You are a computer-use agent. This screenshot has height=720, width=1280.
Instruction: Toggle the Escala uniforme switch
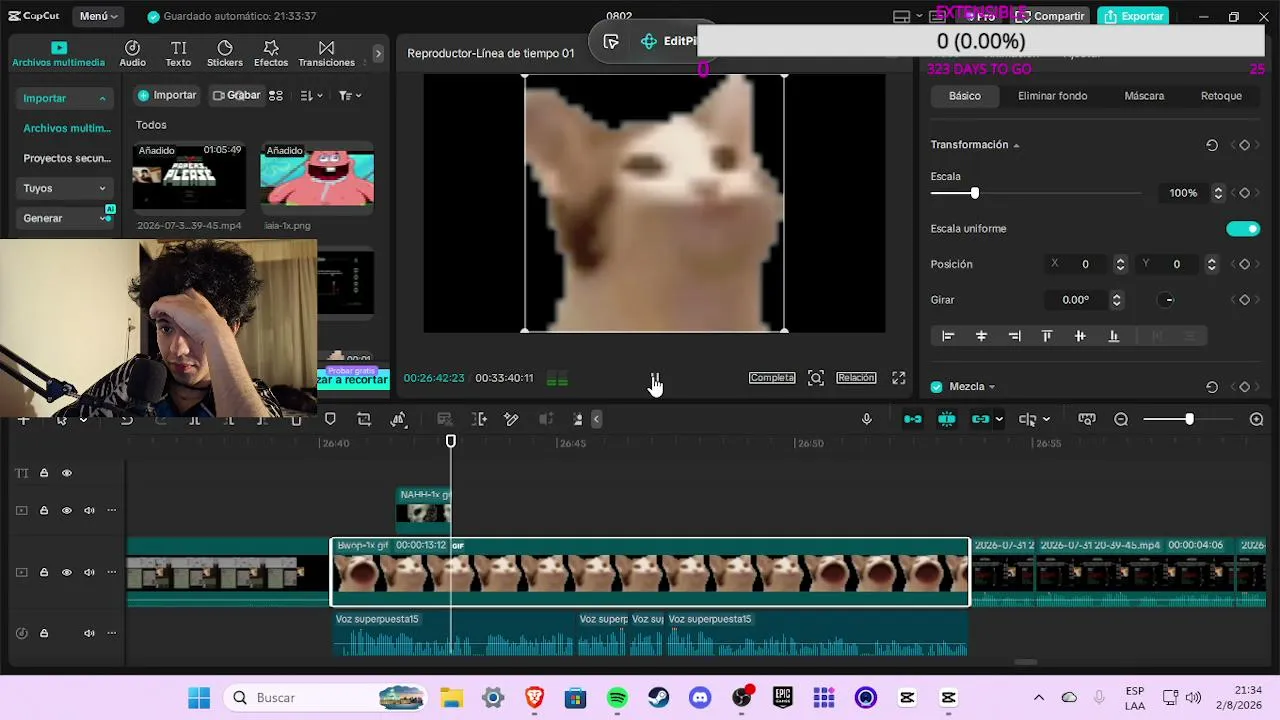point(1243,229)
